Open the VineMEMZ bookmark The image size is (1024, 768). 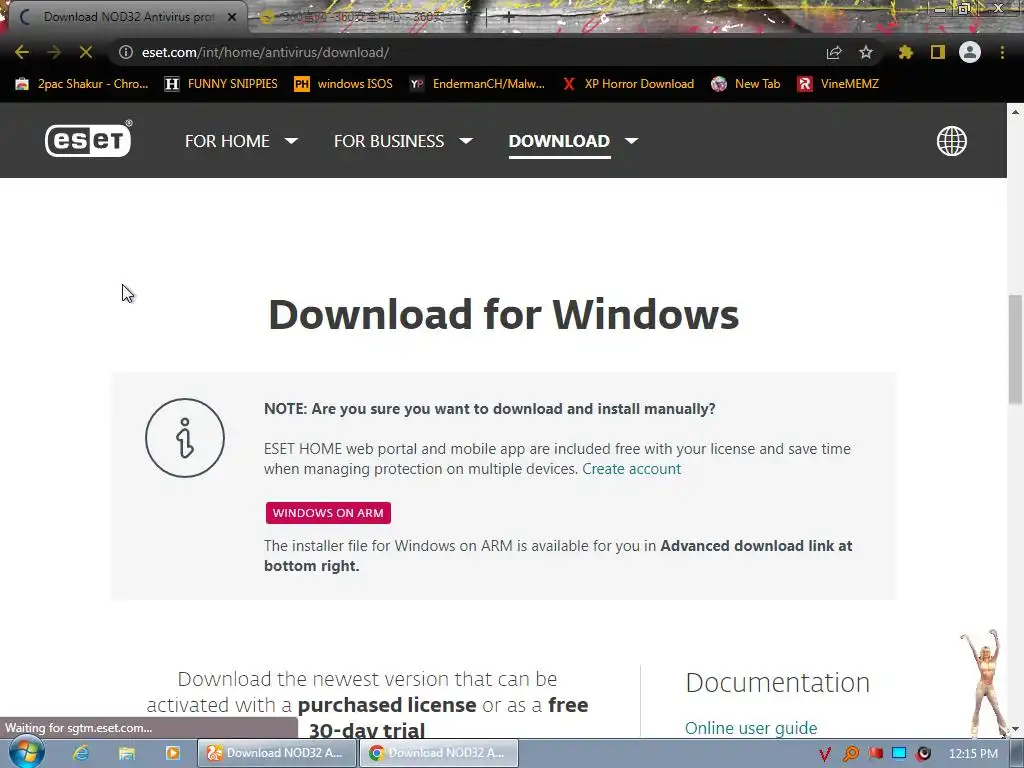pos(838,84)
